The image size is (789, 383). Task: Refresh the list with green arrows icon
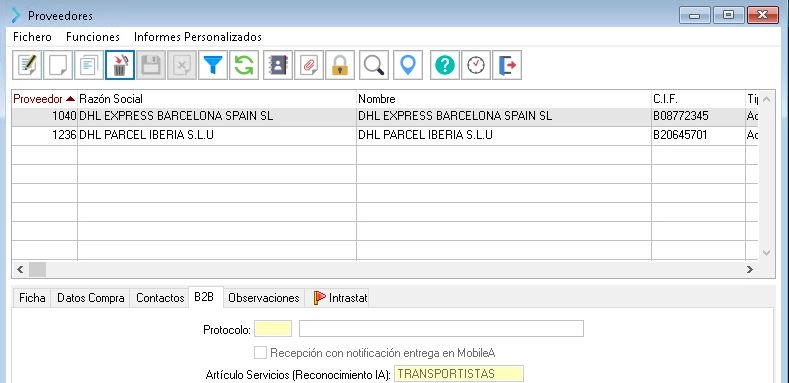click(x=244, y=65)
